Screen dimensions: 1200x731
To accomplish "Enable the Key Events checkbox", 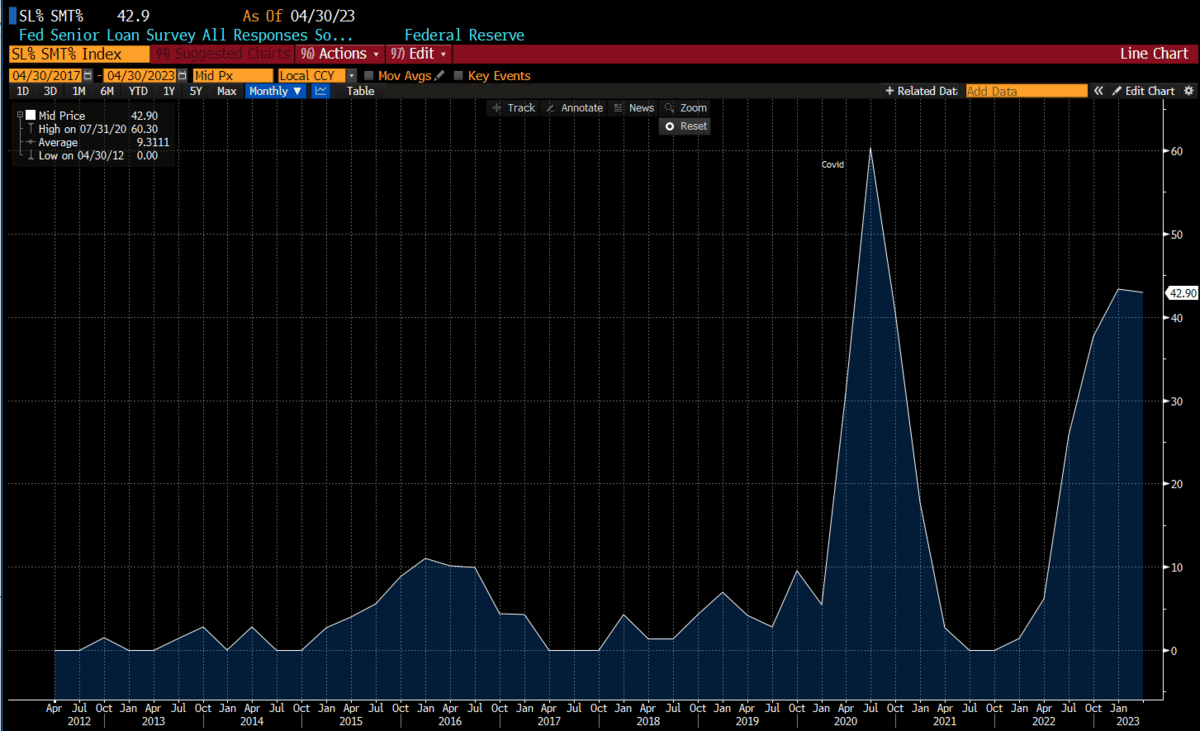I will click(x=459, y=76).
